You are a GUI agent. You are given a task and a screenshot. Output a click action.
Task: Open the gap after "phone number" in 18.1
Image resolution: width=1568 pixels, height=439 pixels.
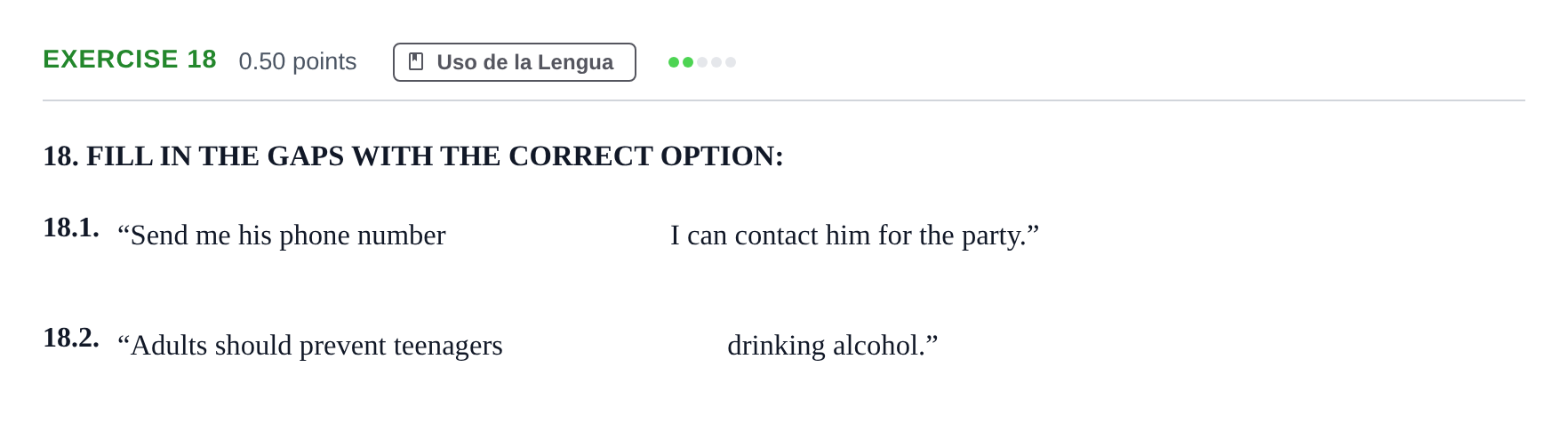coord(558,235)
